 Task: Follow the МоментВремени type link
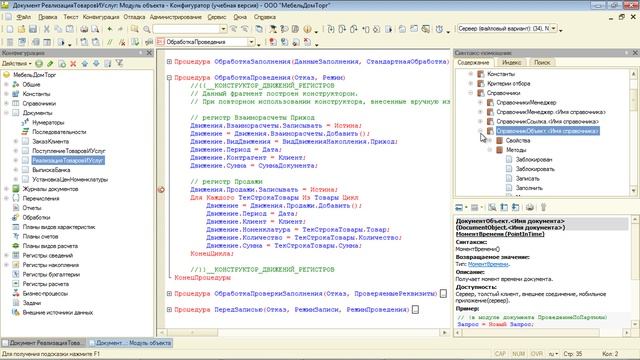click(488, 264)
